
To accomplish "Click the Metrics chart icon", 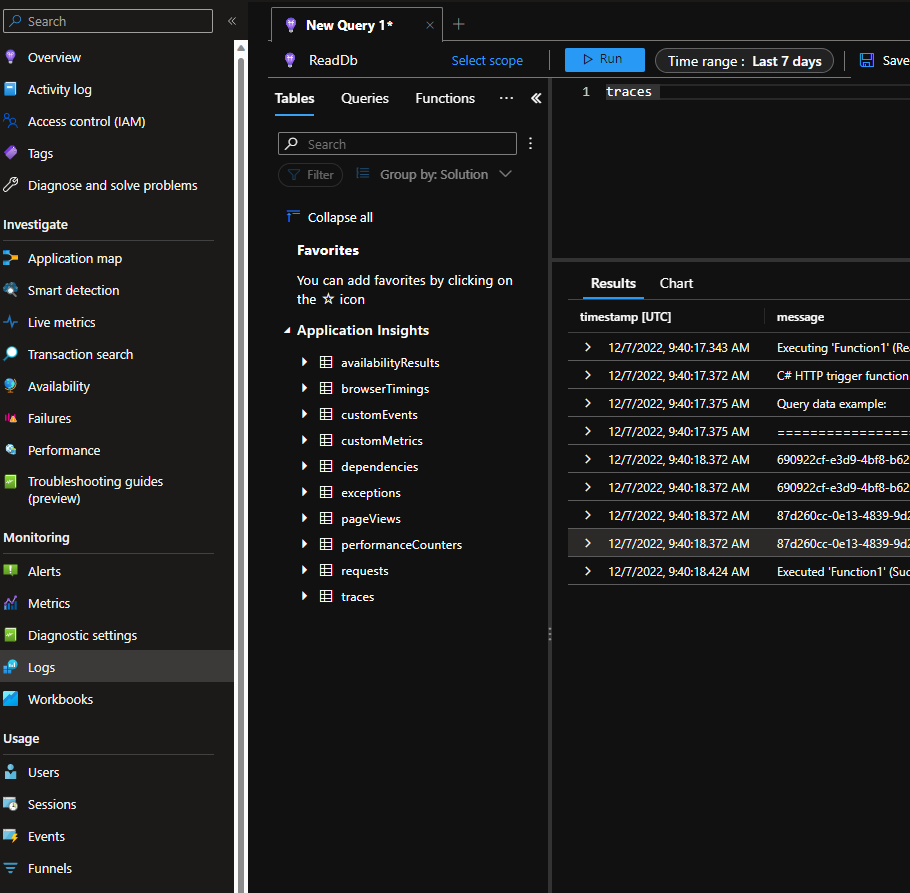I will [x=10, y=603].
